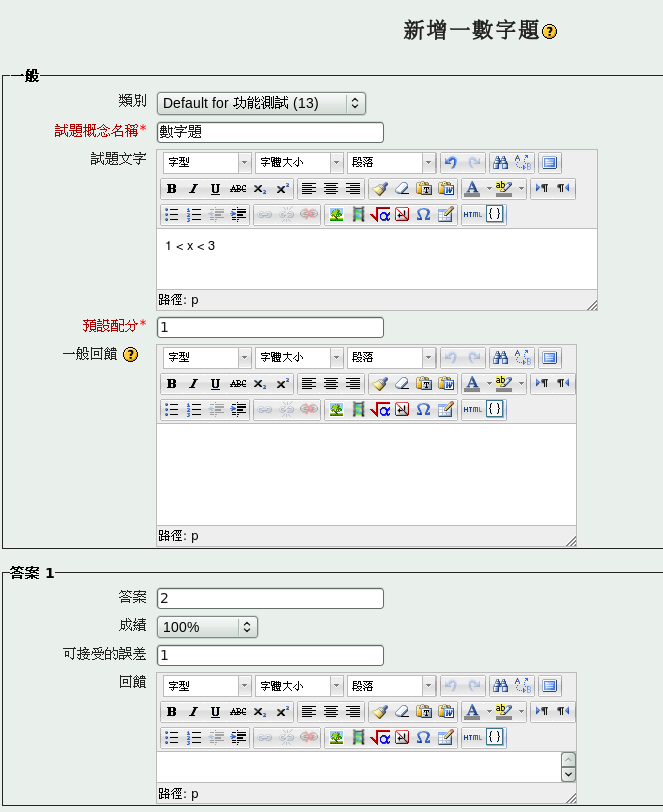Image resolution: width=663 pixels, height=812 pixels.
Task: Expand 字體大小 dropdown in question text editor
Action: point(299,162)
